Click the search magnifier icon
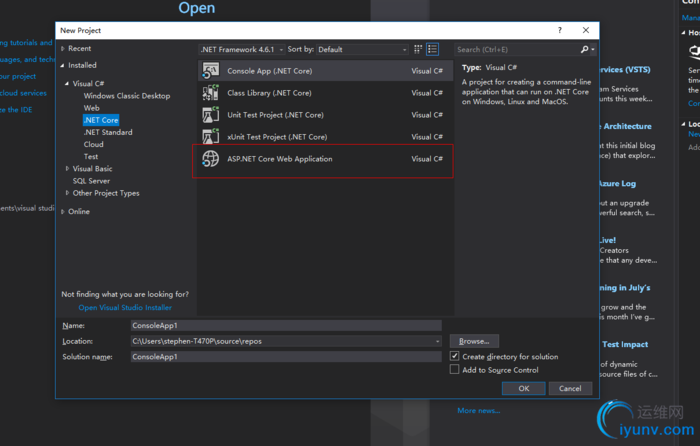Screen dimensions: 700x446 point(584,49)
